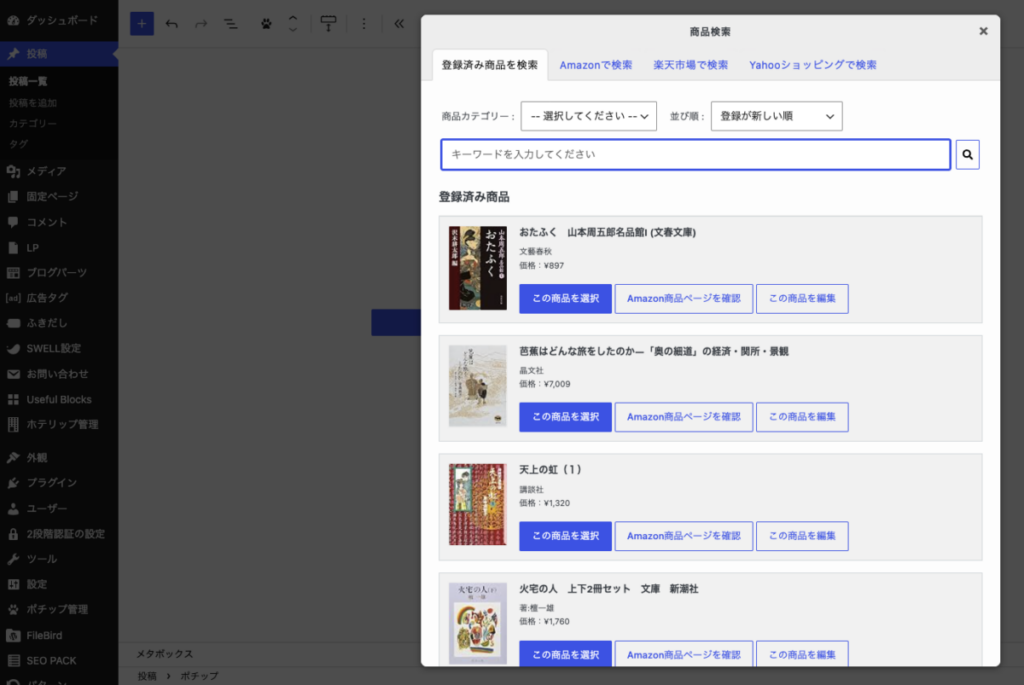The height and width of the screenshot is (685, 1024).
Task: Open Useful Blocks in the sidebar
Action: pos(59,400)
